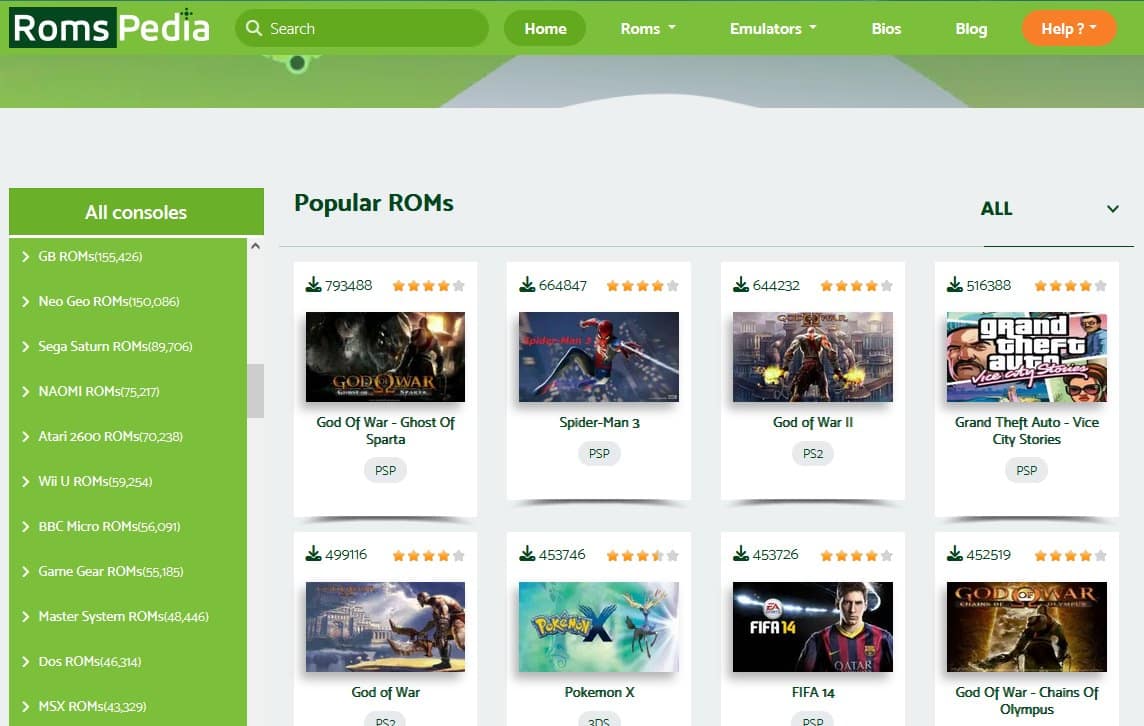This screenshot has height=726, width=1144.
Task: Click the star rating on Pokemon X card
Action: point(642,556)
